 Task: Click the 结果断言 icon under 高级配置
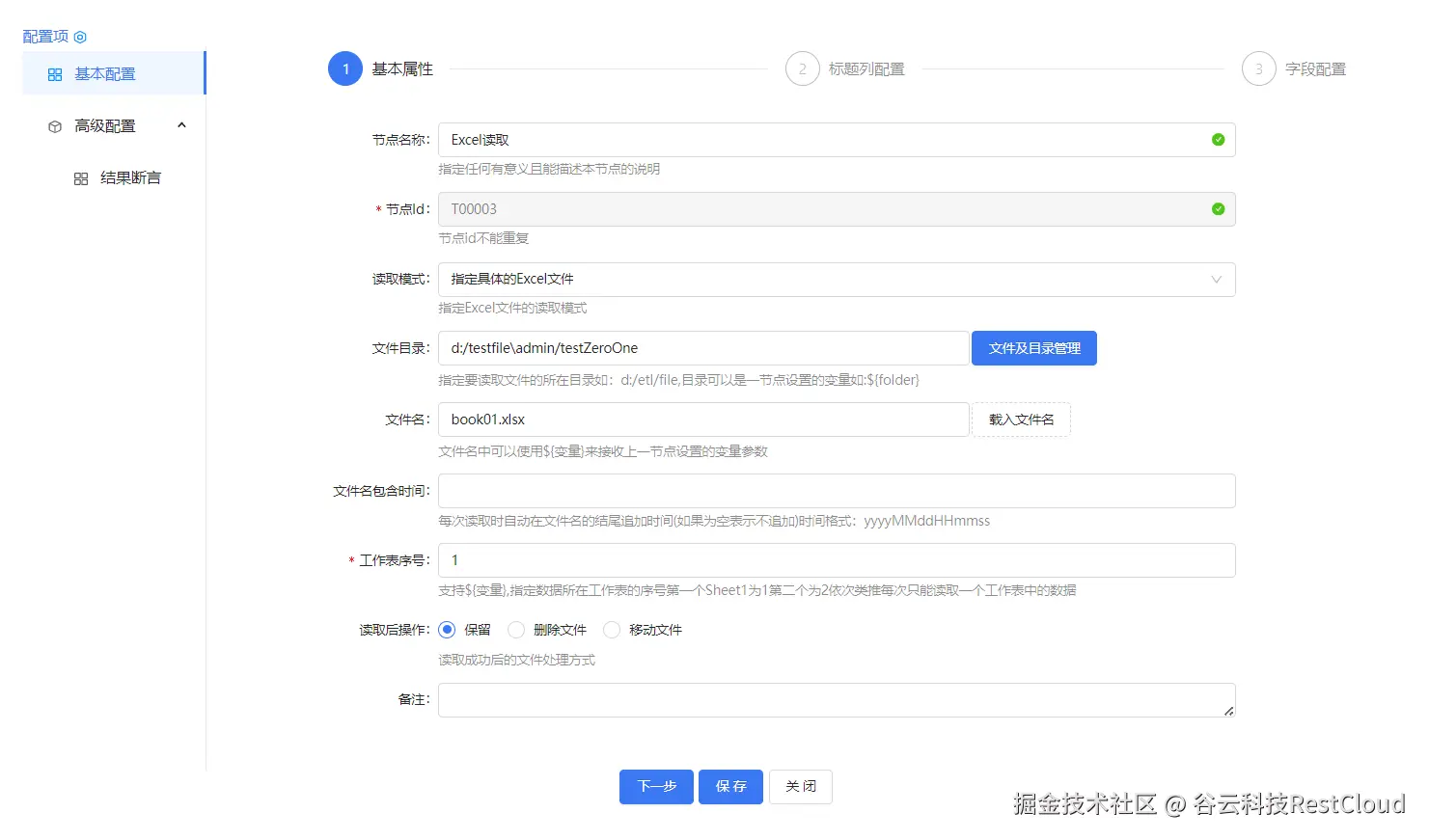pyautogui.click(x=80, y=177)
